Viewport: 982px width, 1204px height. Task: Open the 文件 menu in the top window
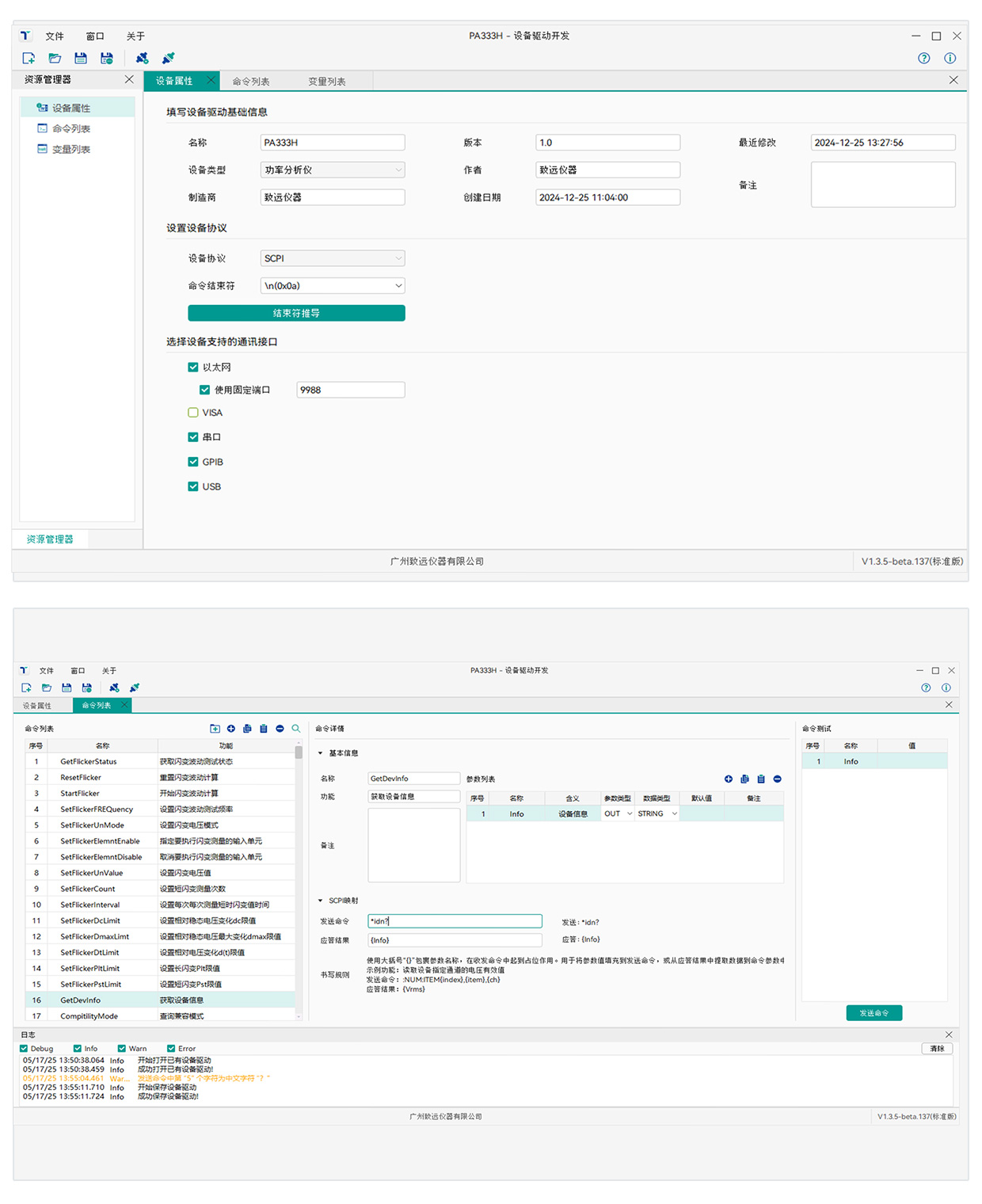[55, 36]
